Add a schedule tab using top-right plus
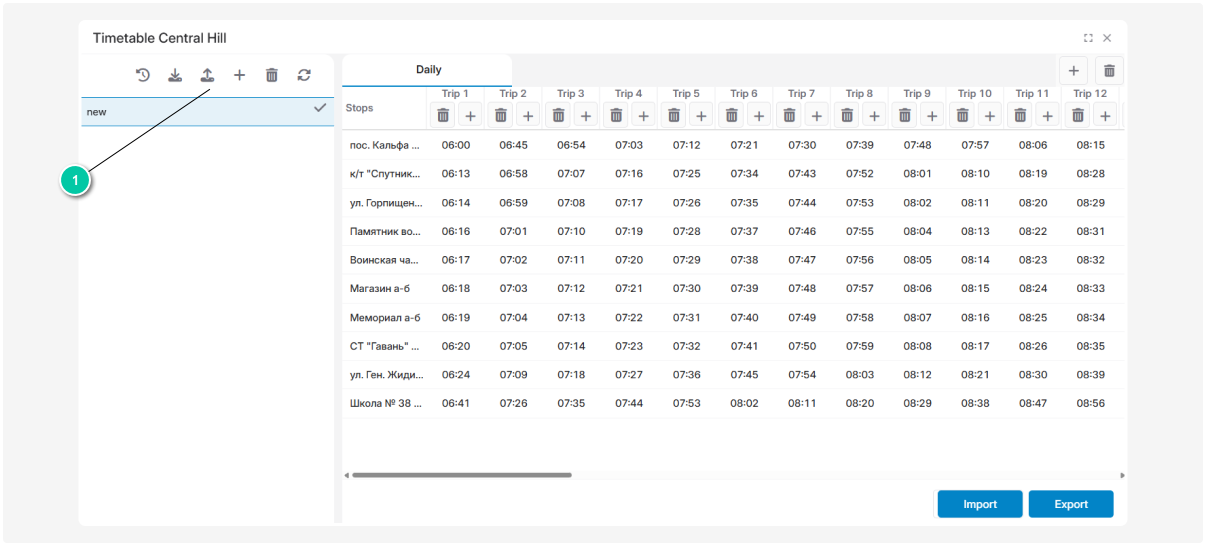The image size is (1206, 546). point(1073,70)
